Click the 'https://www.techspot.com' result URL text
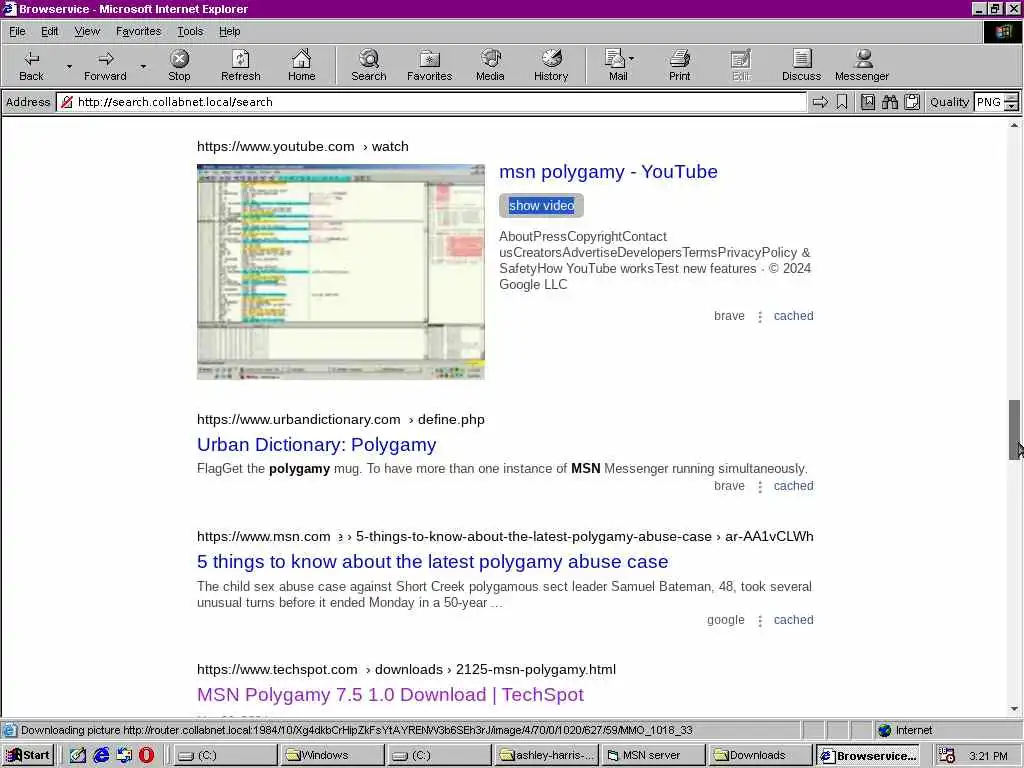Screen dimensions: 1024x768 tap(277, 669)
